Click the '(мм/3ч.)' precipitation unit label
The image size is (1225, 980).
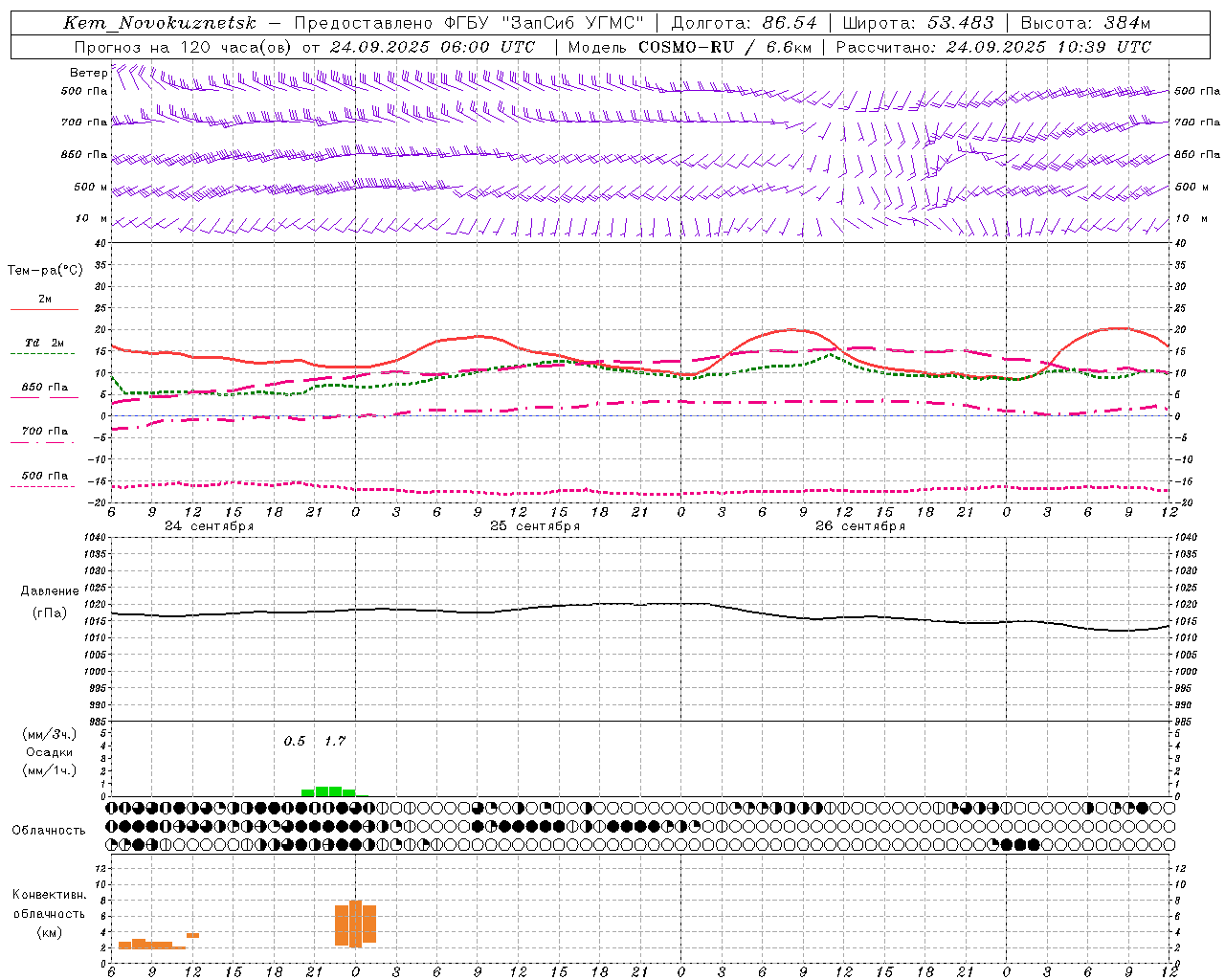pos(50,734)
